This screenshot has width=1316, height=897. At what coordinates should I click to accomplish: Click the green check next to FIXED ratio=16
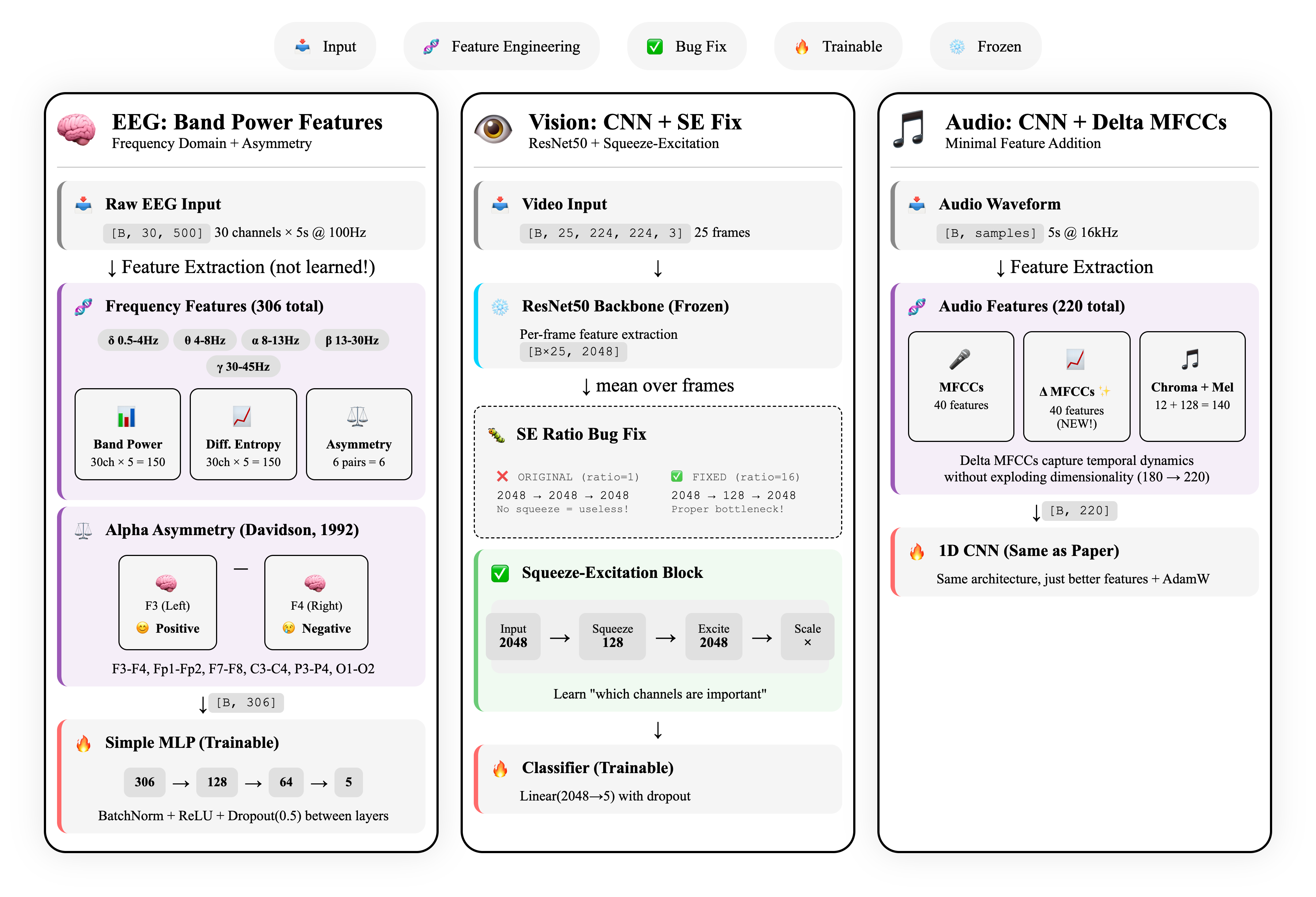677,476
